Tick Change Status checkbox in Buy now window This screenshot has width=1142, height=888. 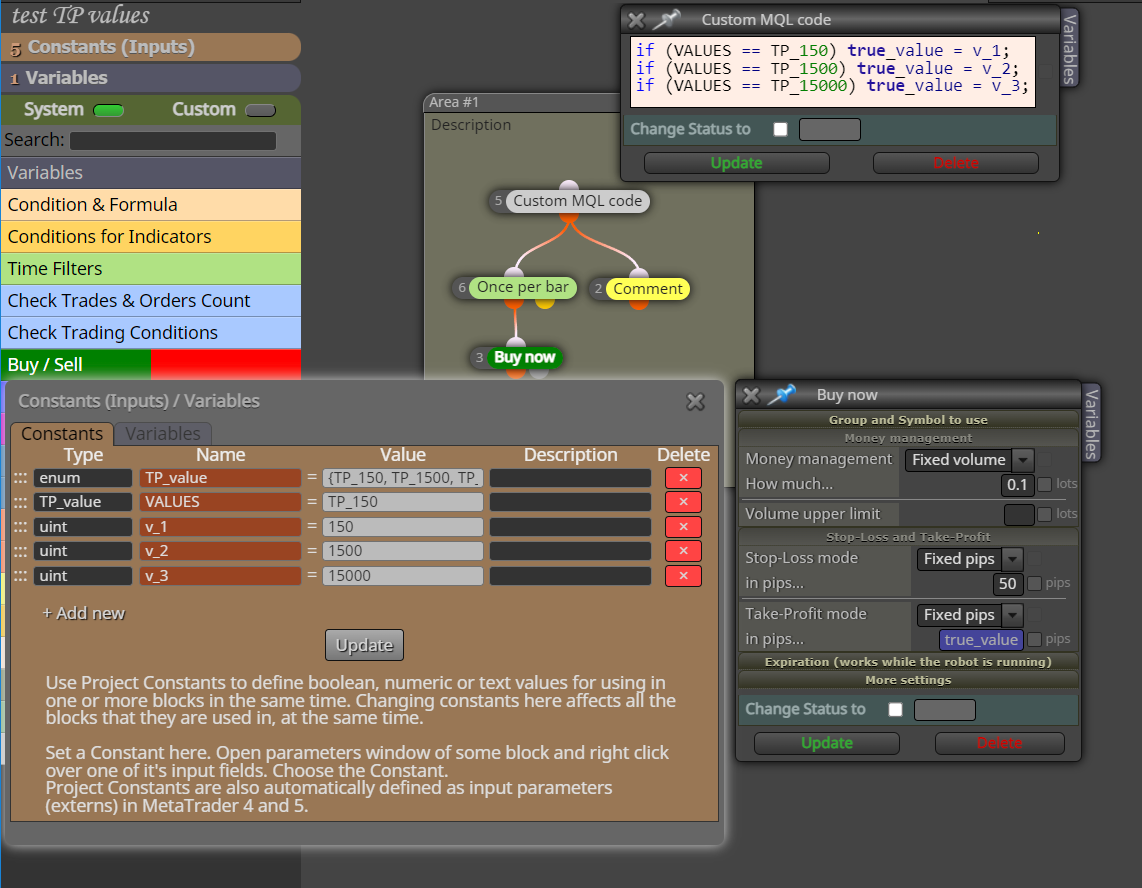[x=896, y=710]
